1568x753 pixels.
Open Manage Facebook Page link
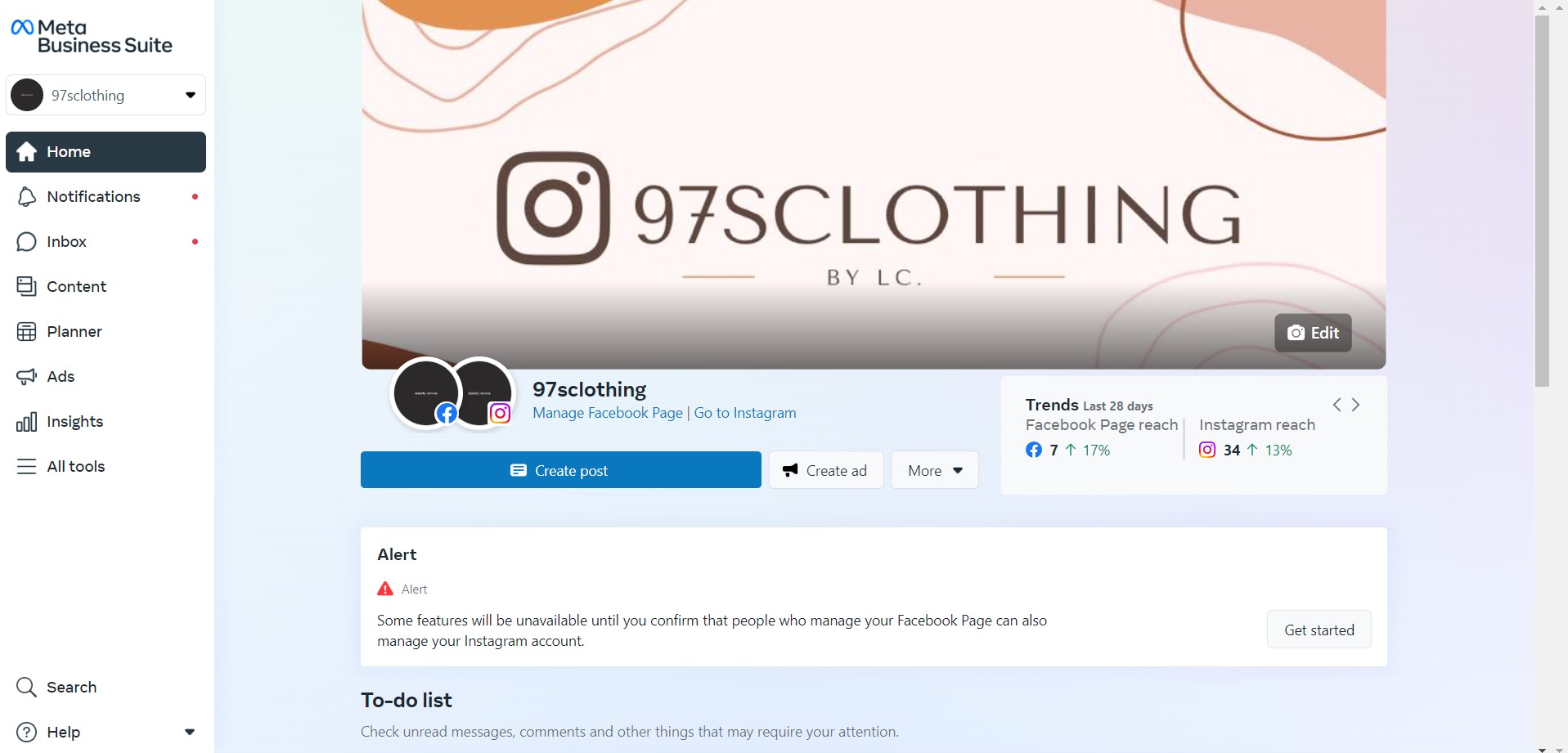point(607,413)
